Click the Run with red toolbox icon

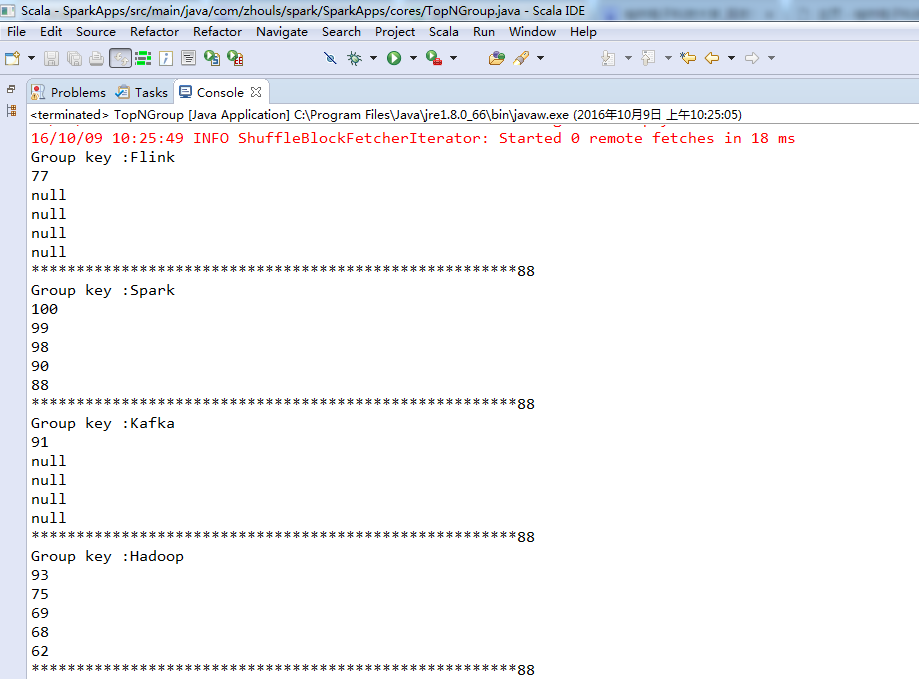click(x=434, y=58)
